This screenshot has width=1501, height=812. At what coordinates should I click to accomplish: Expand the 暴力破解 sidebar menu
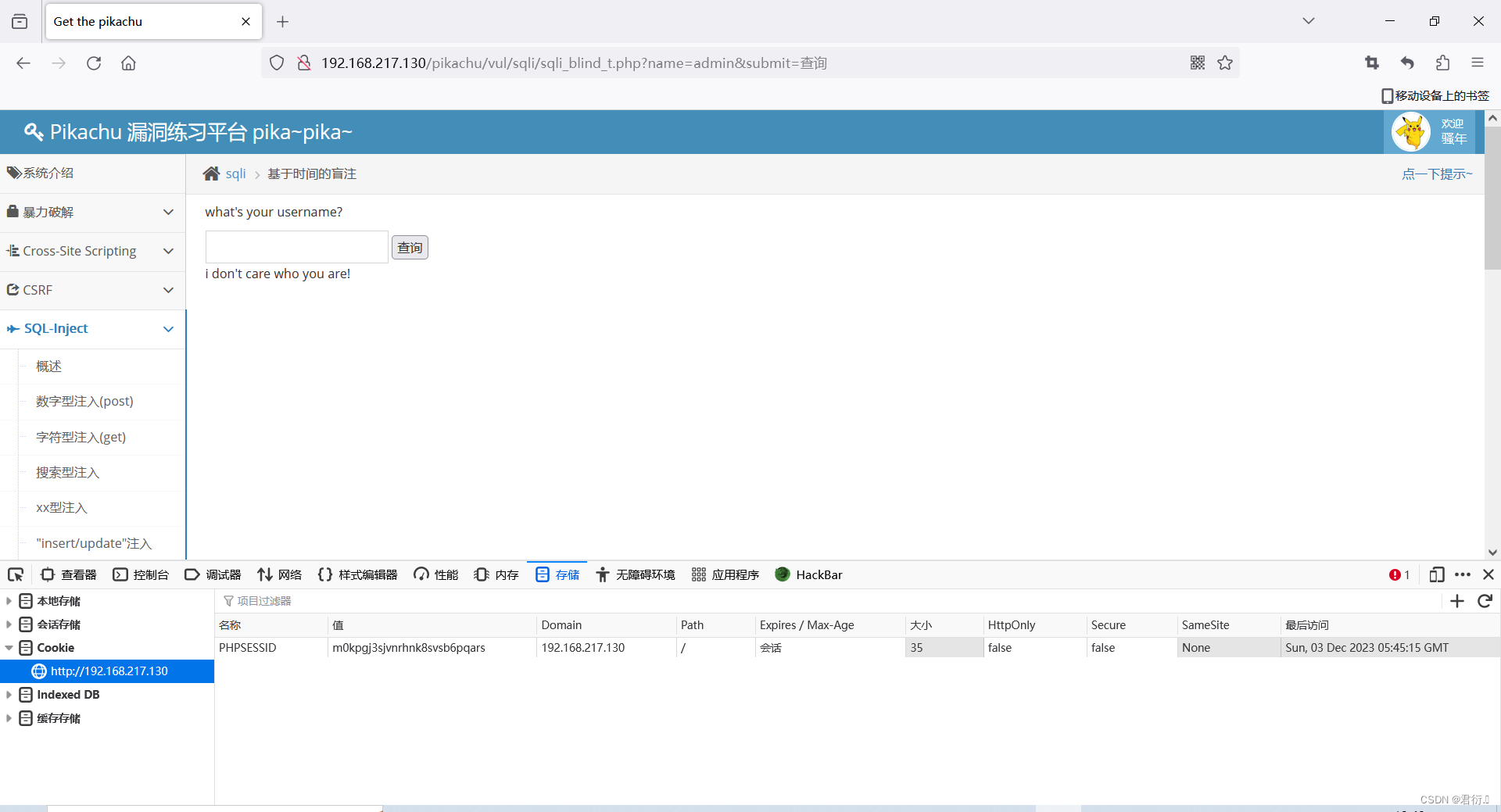click(x=92, y=213)
